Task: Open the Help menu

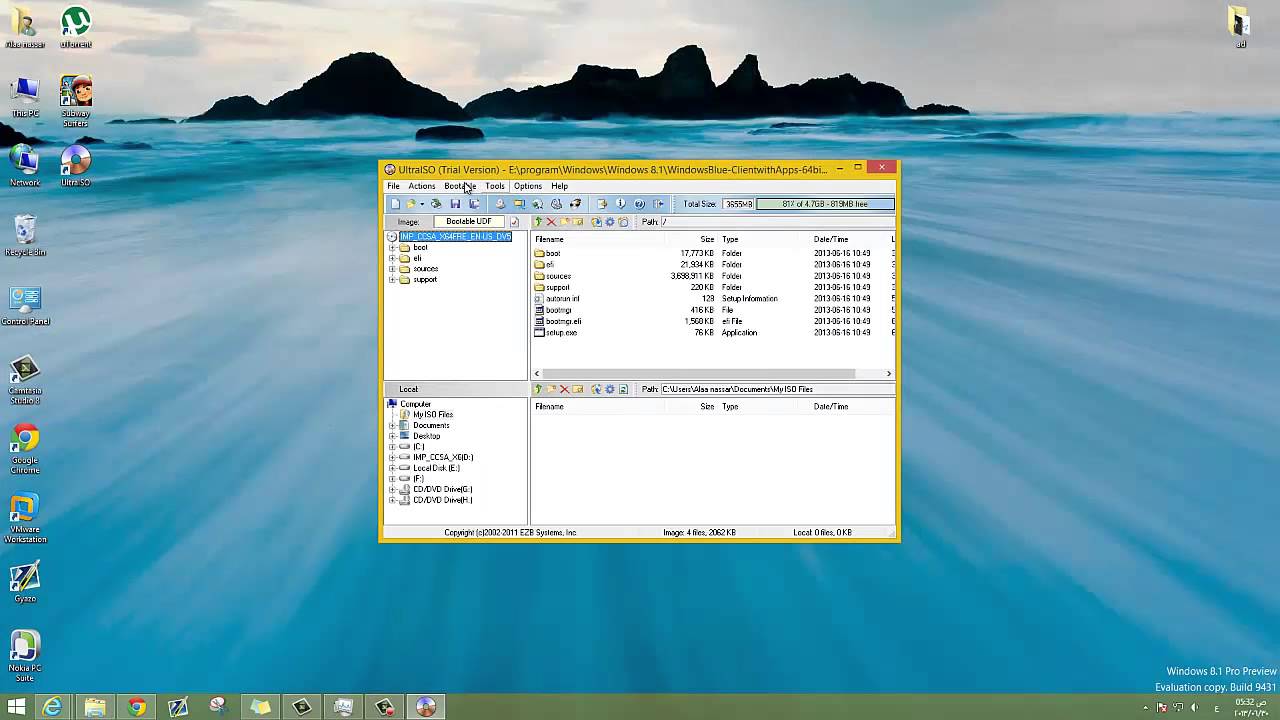Action: coord(559,186)
